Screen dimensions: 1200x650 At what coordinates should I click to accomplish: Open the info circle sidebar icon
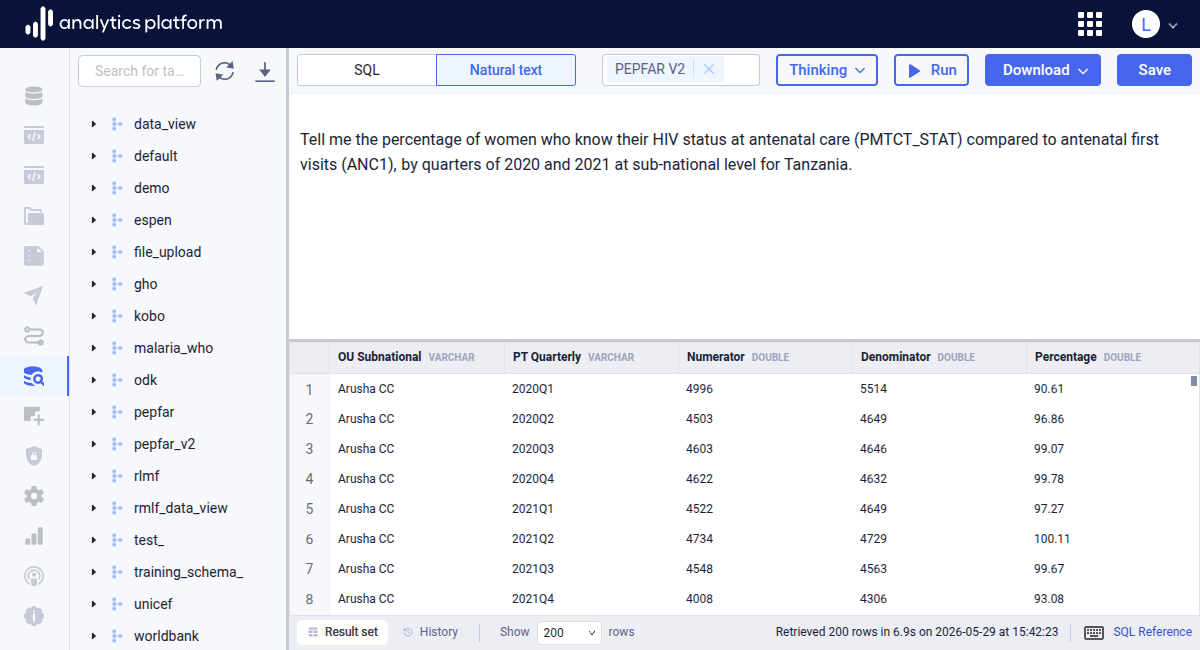pos(34,616)
